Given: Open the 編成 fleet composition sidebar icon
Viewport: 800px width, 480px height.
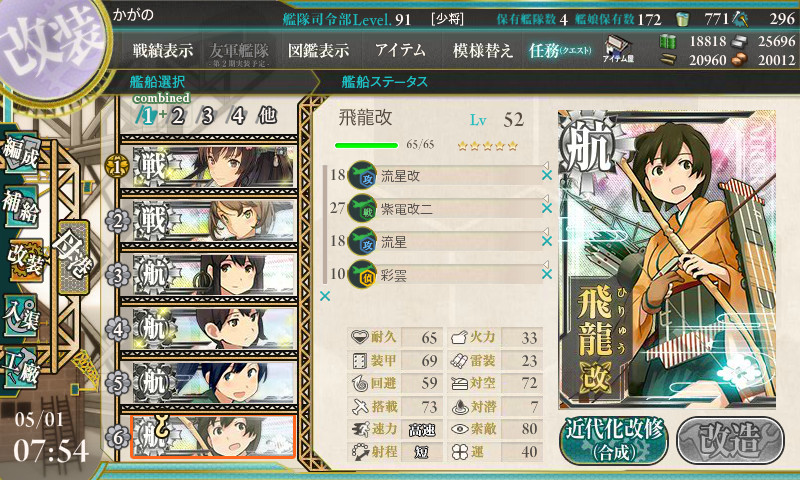Looking at the screenshot, I should [21, 152].
